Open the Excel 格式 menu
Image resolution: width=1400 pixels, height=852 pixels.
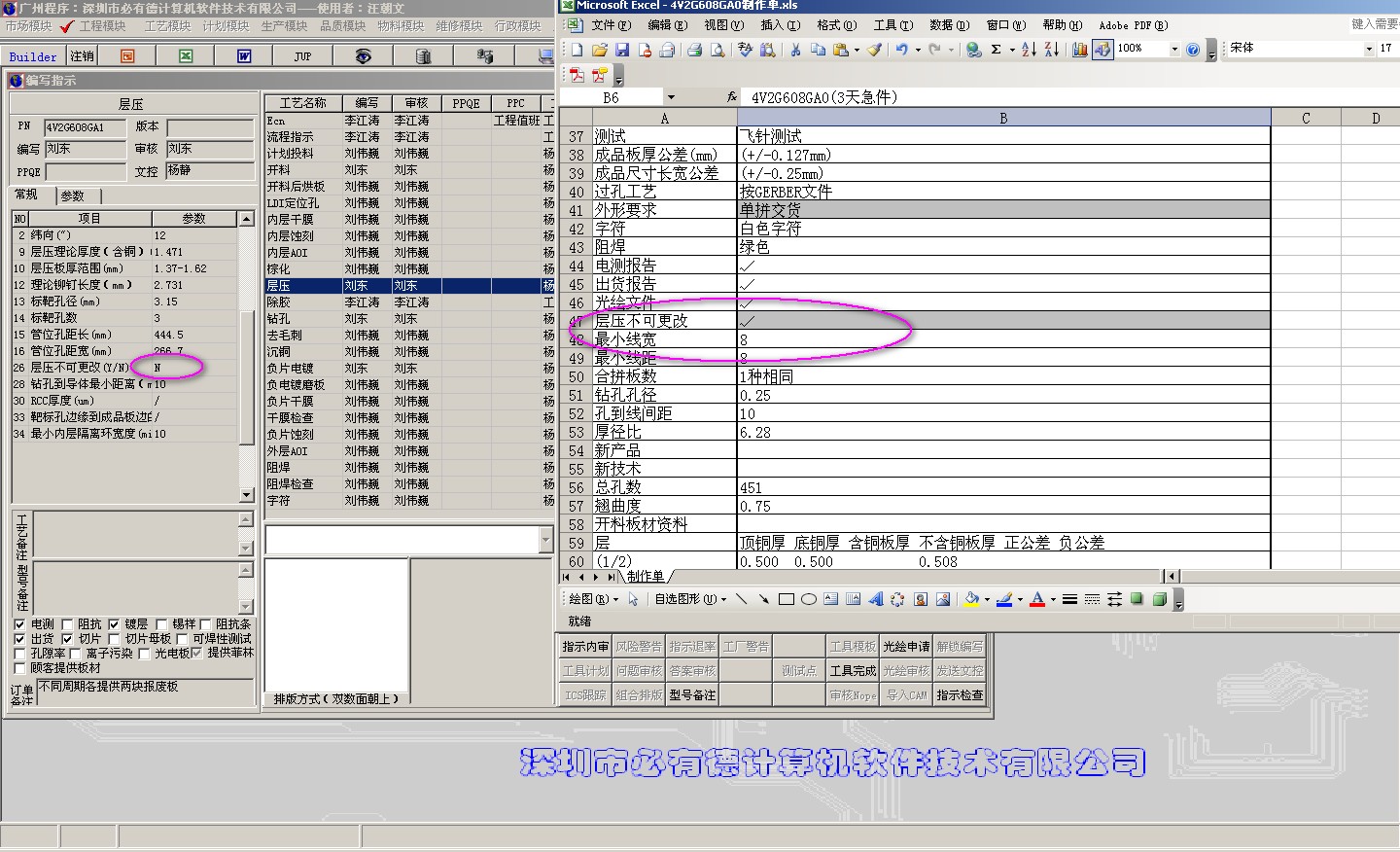click(836, 25)
